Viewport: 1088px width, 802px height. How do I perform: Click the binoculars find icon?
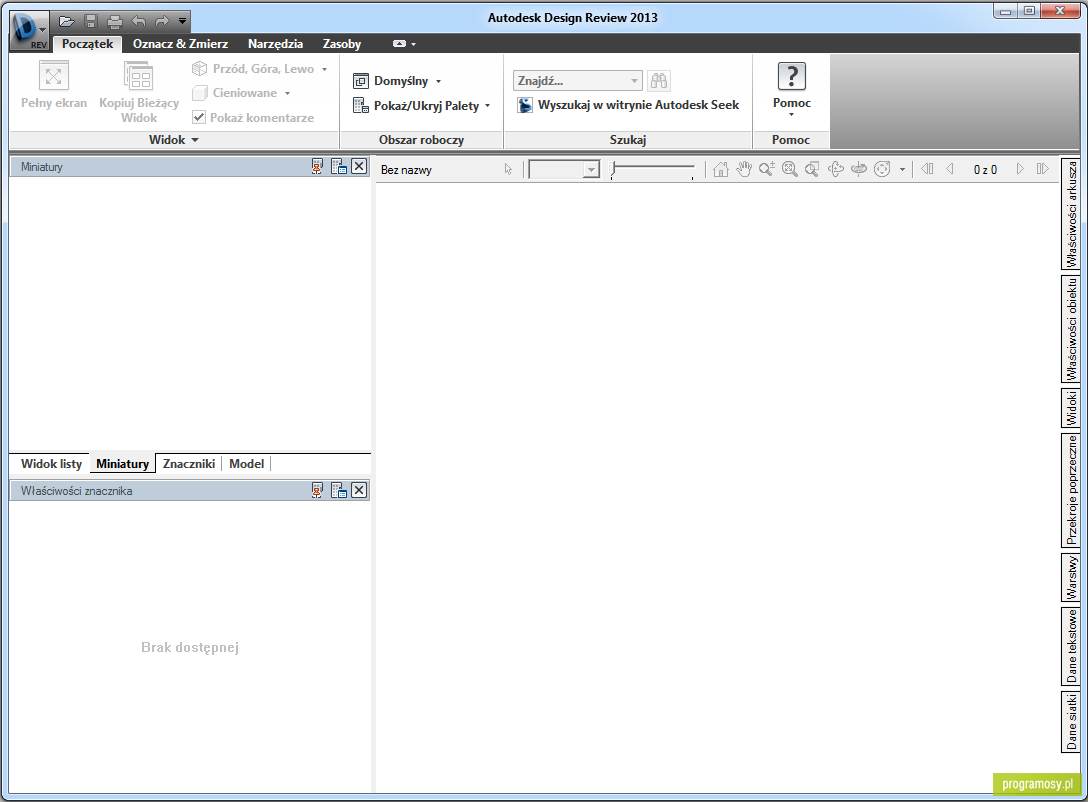pyautogui.click(x=658, y=80)
